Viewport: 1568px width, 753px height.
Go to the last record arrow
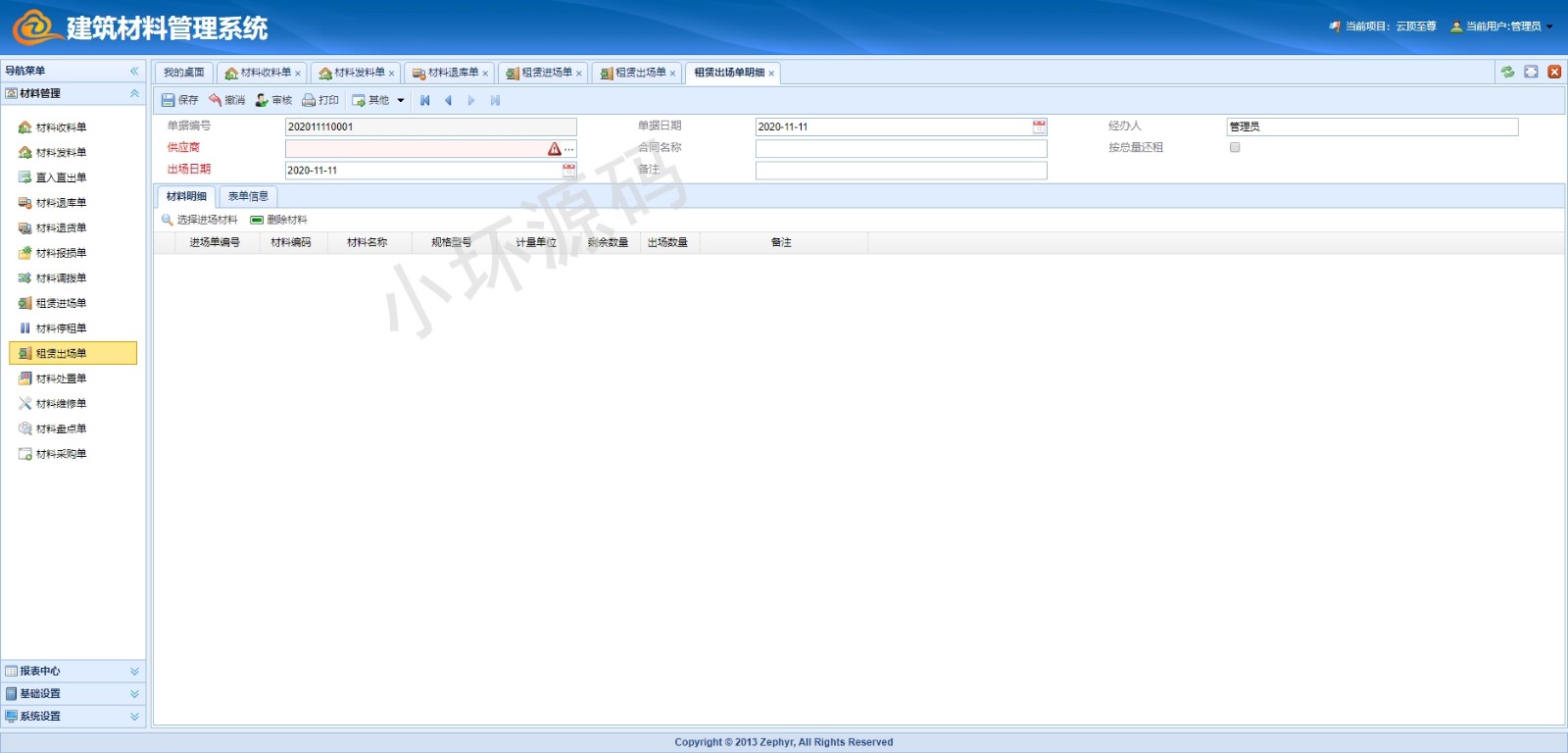coord(495,100)
